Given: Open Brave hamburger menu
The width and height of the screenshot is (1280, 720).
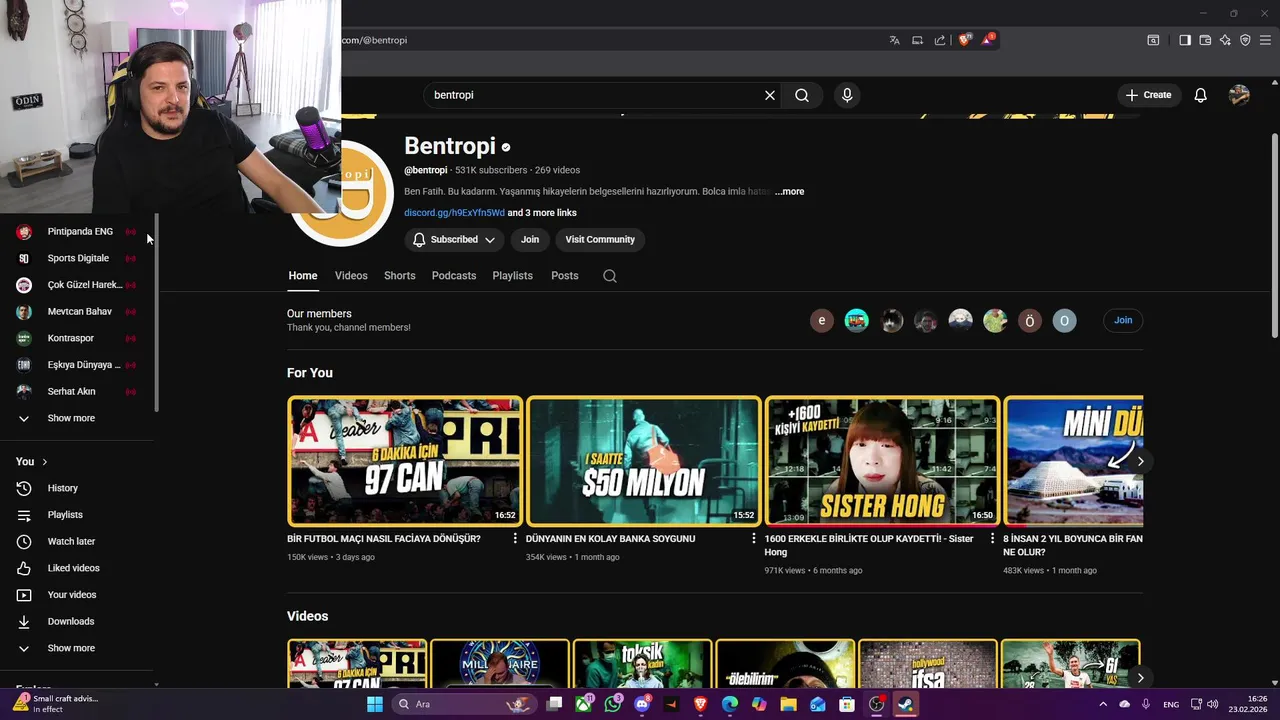Looking at the screenshot, I should pos(1265,40).
